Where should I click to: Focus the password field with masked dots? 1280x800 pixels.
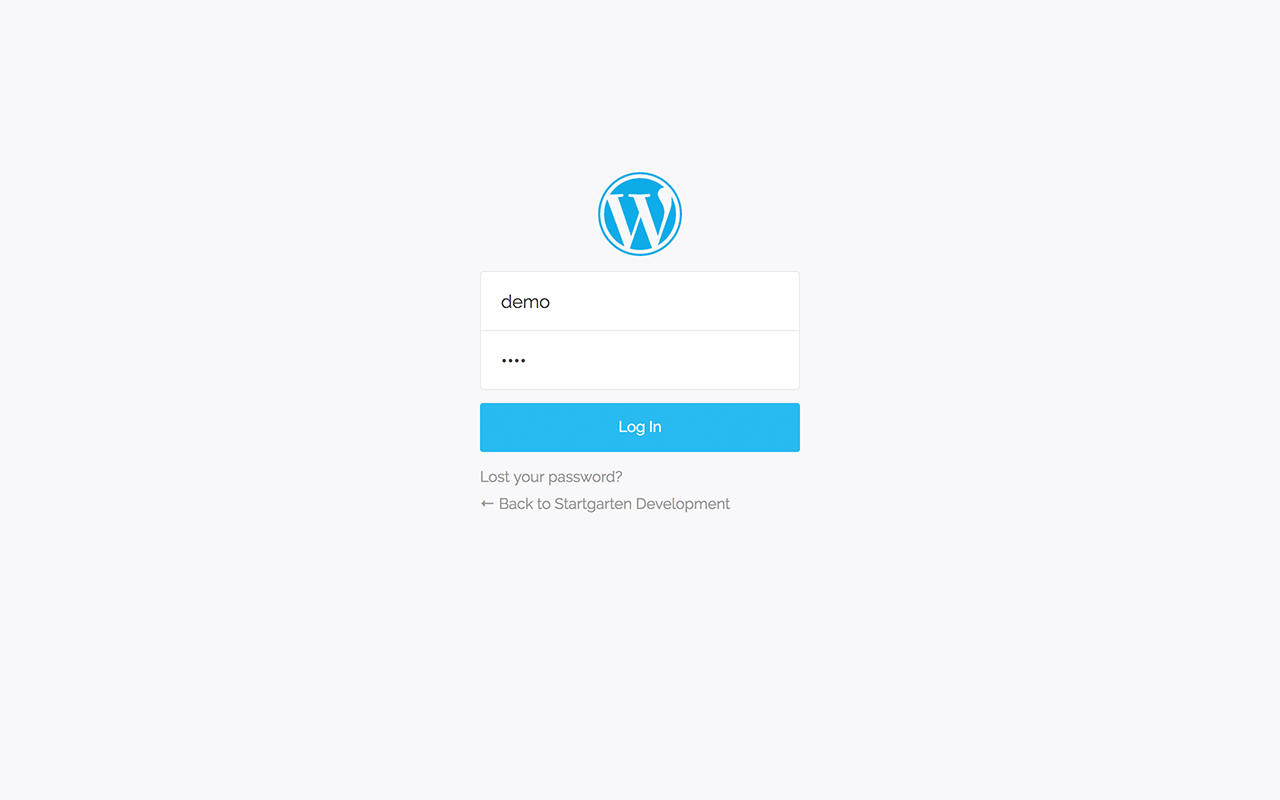pyautogui.click(x=640, y=360)
